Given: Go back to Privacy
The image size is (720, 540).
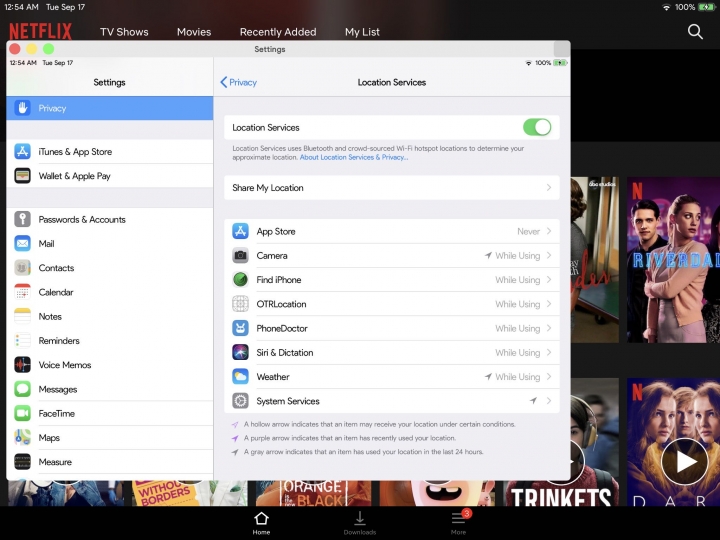Looking at the screenshot, I should [238, 82].
